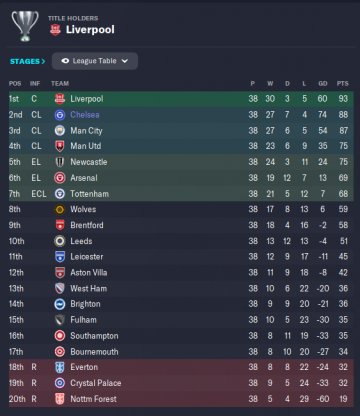
Task: Click the League Table dropdown chevron arrow
Action: pyautogui.click(x=125, y=61)
